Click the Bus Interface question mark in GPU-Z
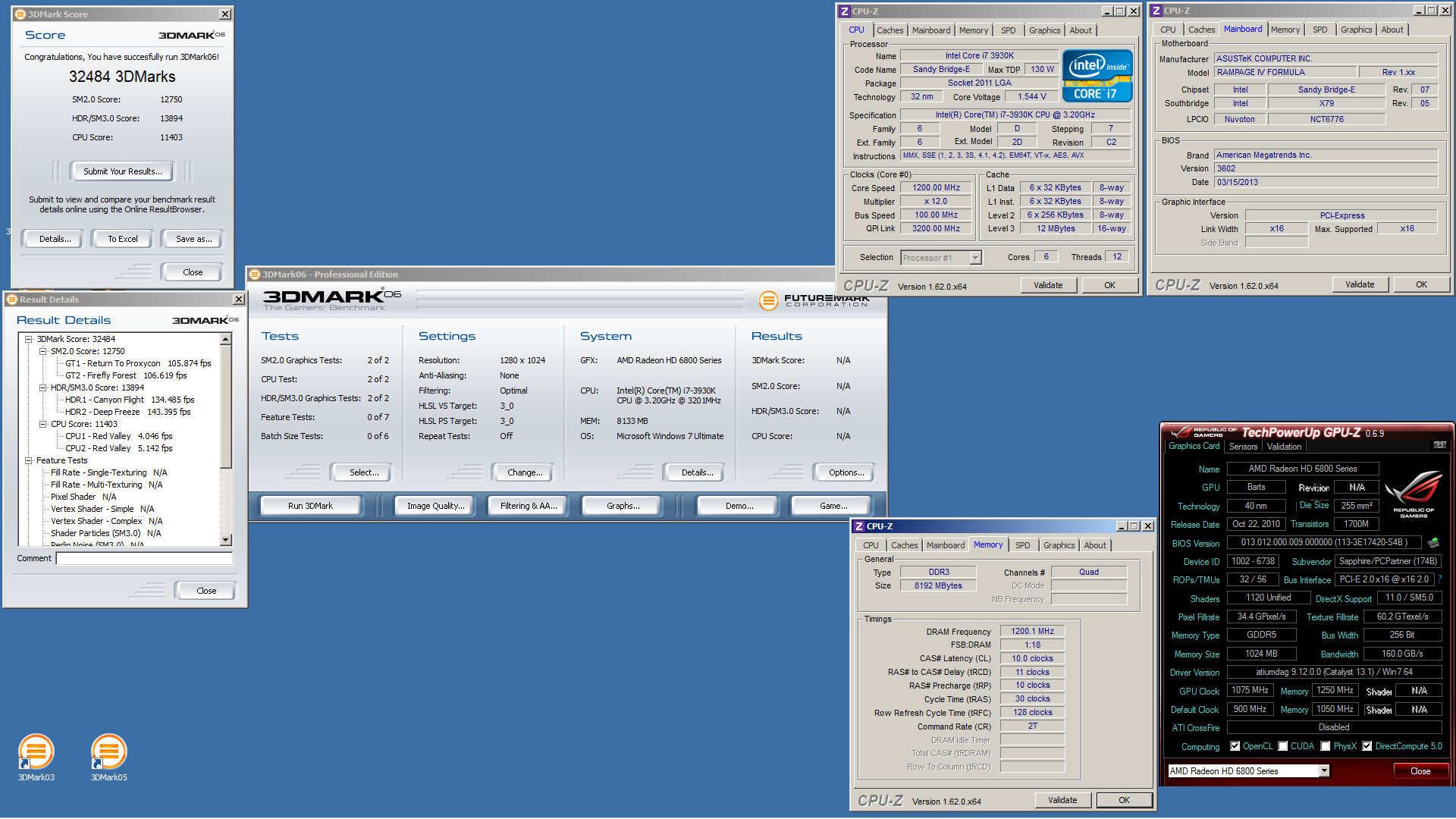 coord(1439,579)
